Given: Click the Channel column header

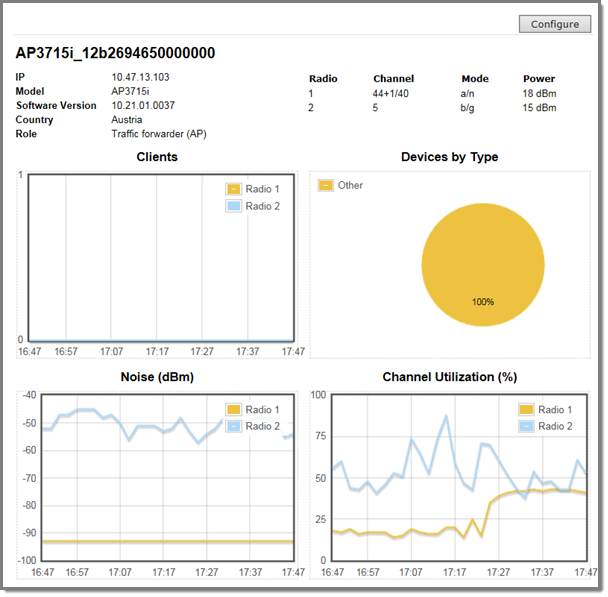Looking at the screenshot, I should [393, 79].
